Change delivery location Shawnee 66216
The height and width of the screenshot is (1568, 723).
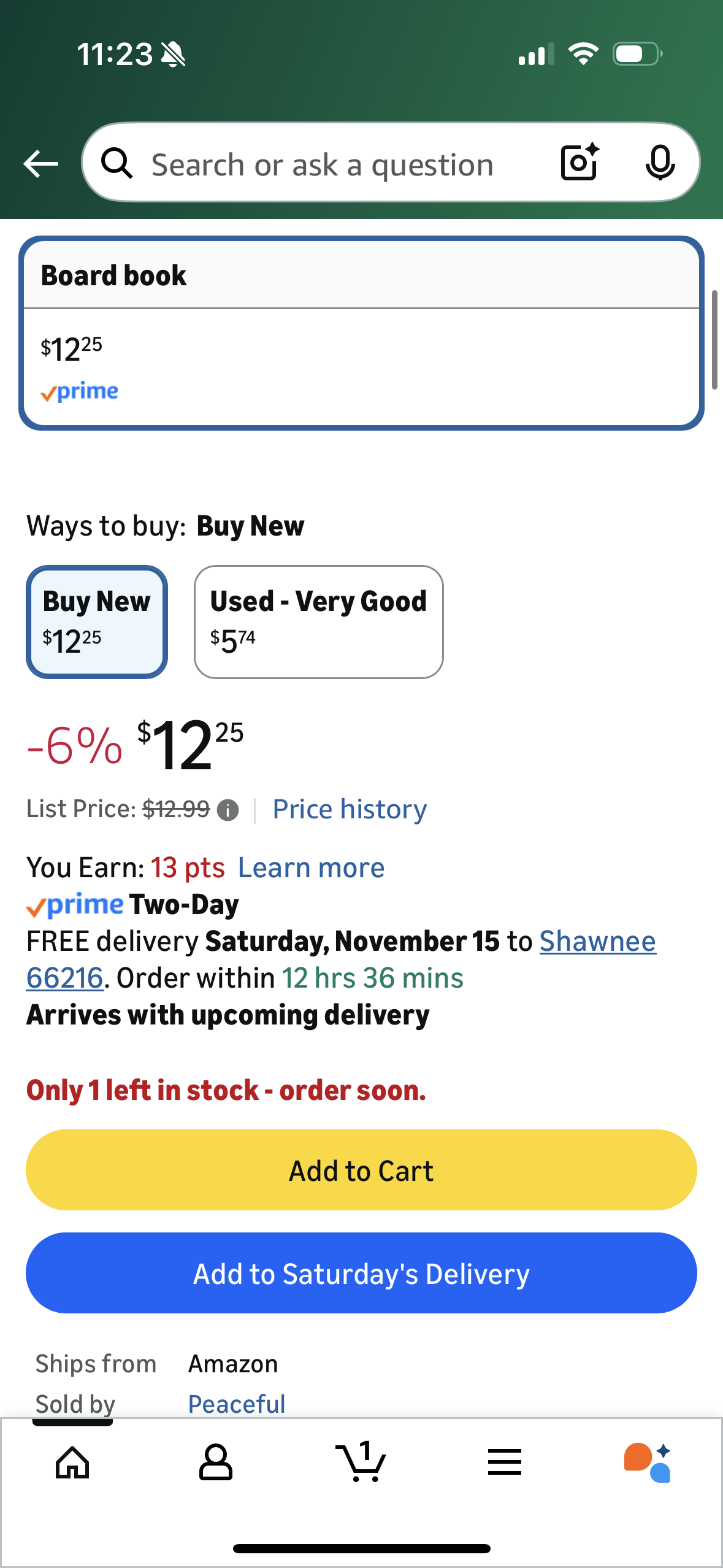(597, 941)
